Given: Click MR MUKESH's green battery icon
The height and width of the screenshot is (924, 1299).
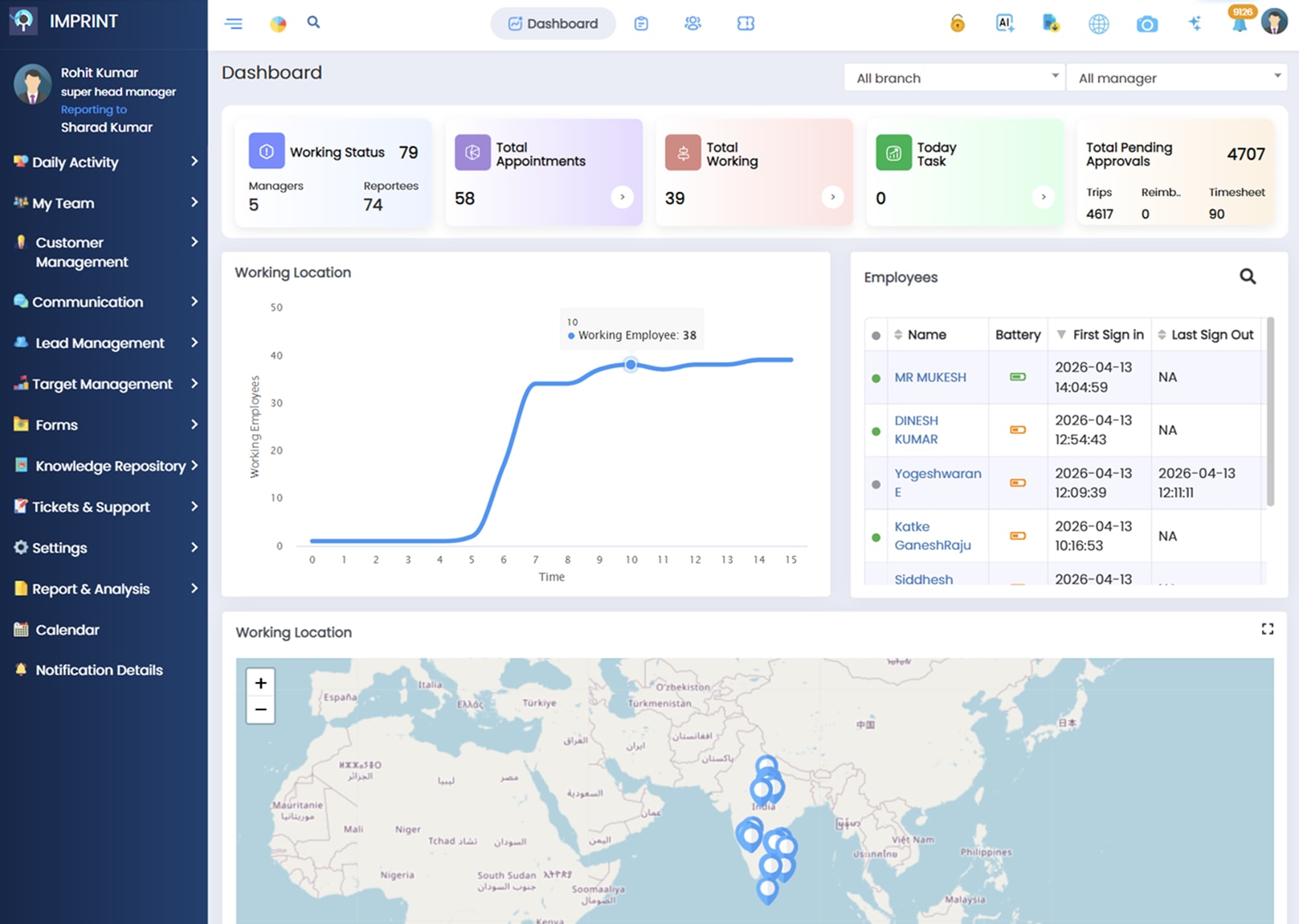Looking at the screenshot, I should pyautogui.click(x=1018, y=377).
